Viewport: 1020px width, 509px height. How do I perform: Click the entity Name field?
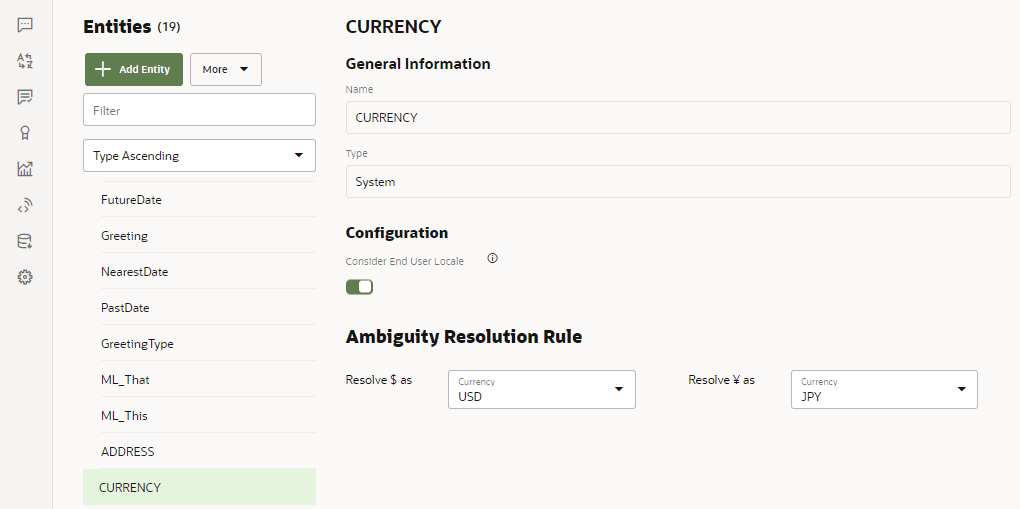(677, 117)
